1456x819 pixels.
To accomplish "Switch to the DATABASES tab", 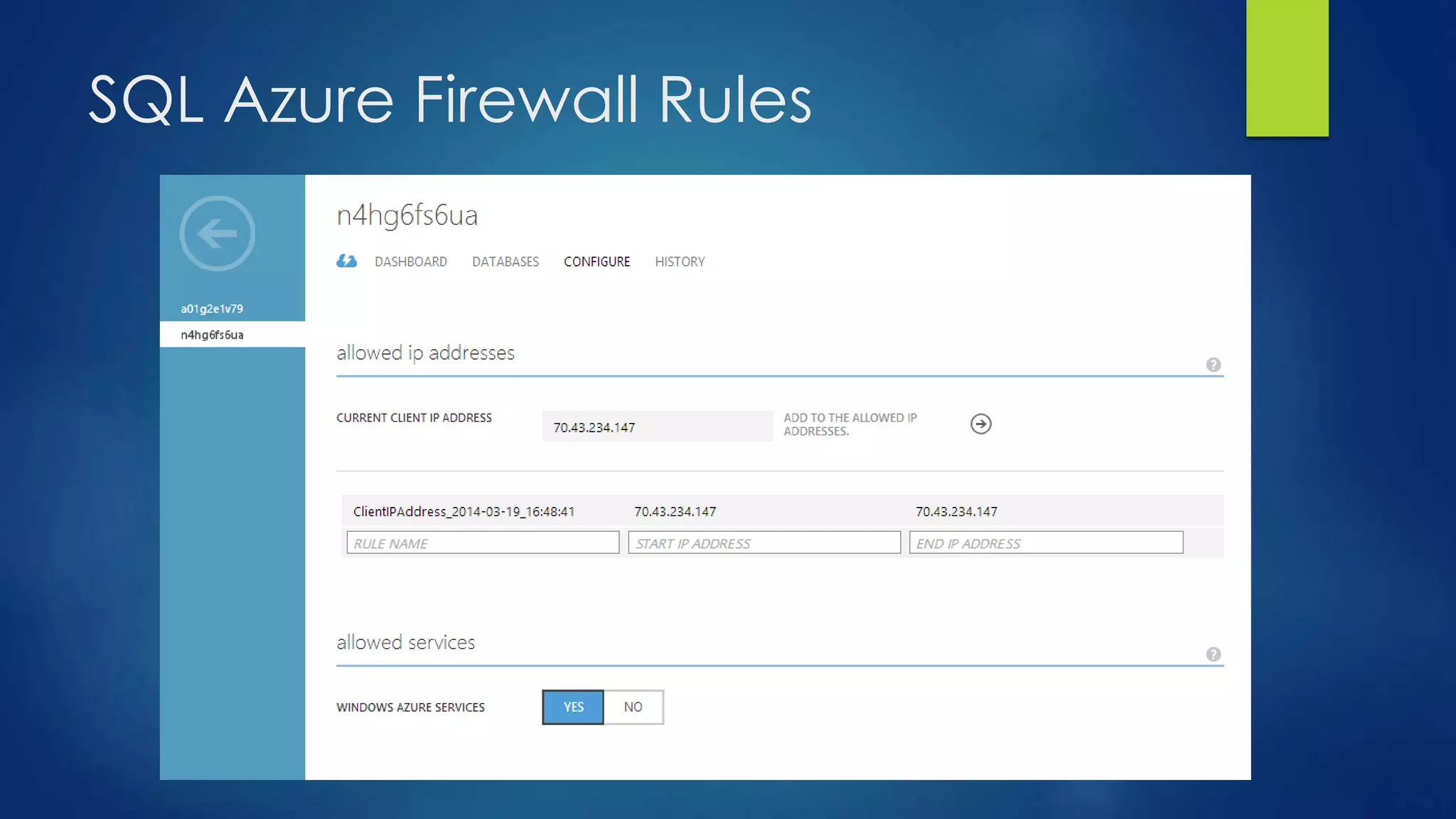I will coord(505,262).
